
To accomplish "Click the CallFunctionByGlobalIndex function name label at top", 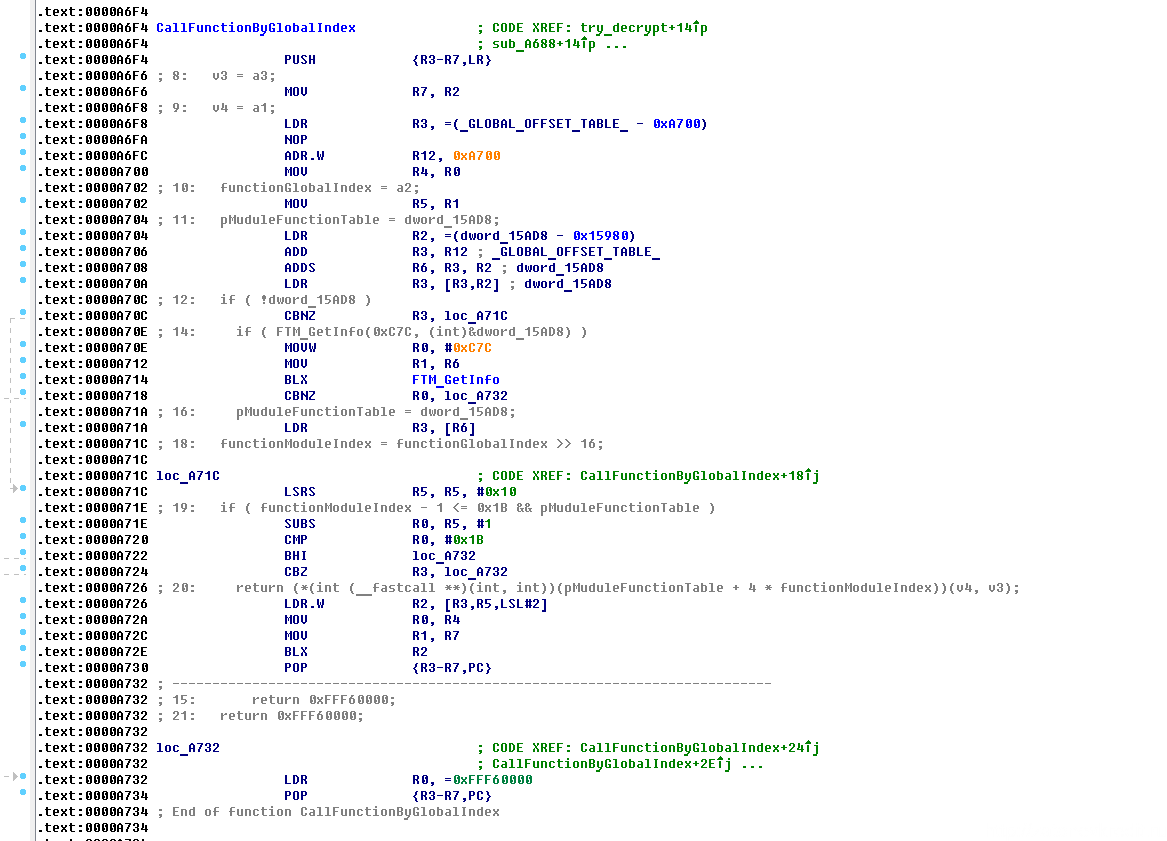I will coord(255,28).
